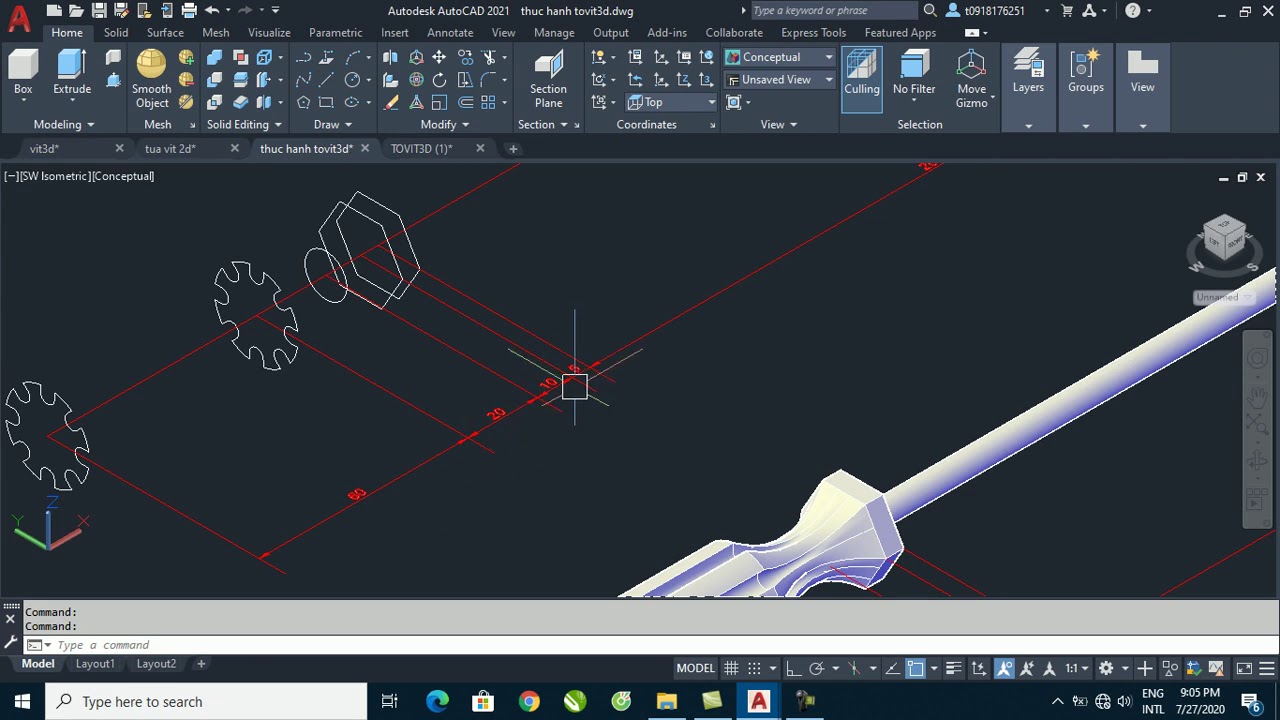The height and width of the screenshot is (720, 1280).
Task: Open the Solid ribbon tab
Action: 116,33
